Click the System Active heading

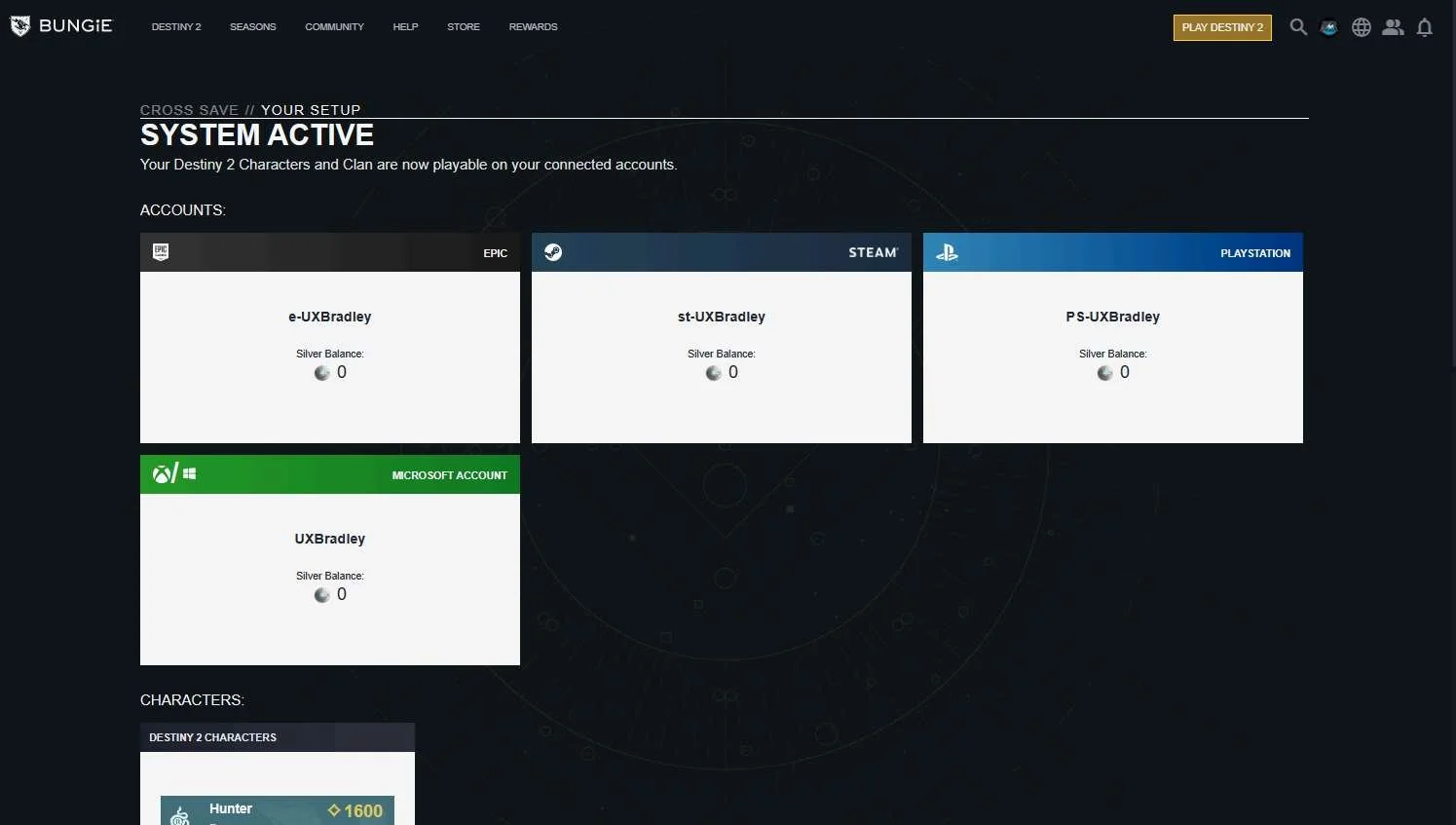tap(257, 134)
